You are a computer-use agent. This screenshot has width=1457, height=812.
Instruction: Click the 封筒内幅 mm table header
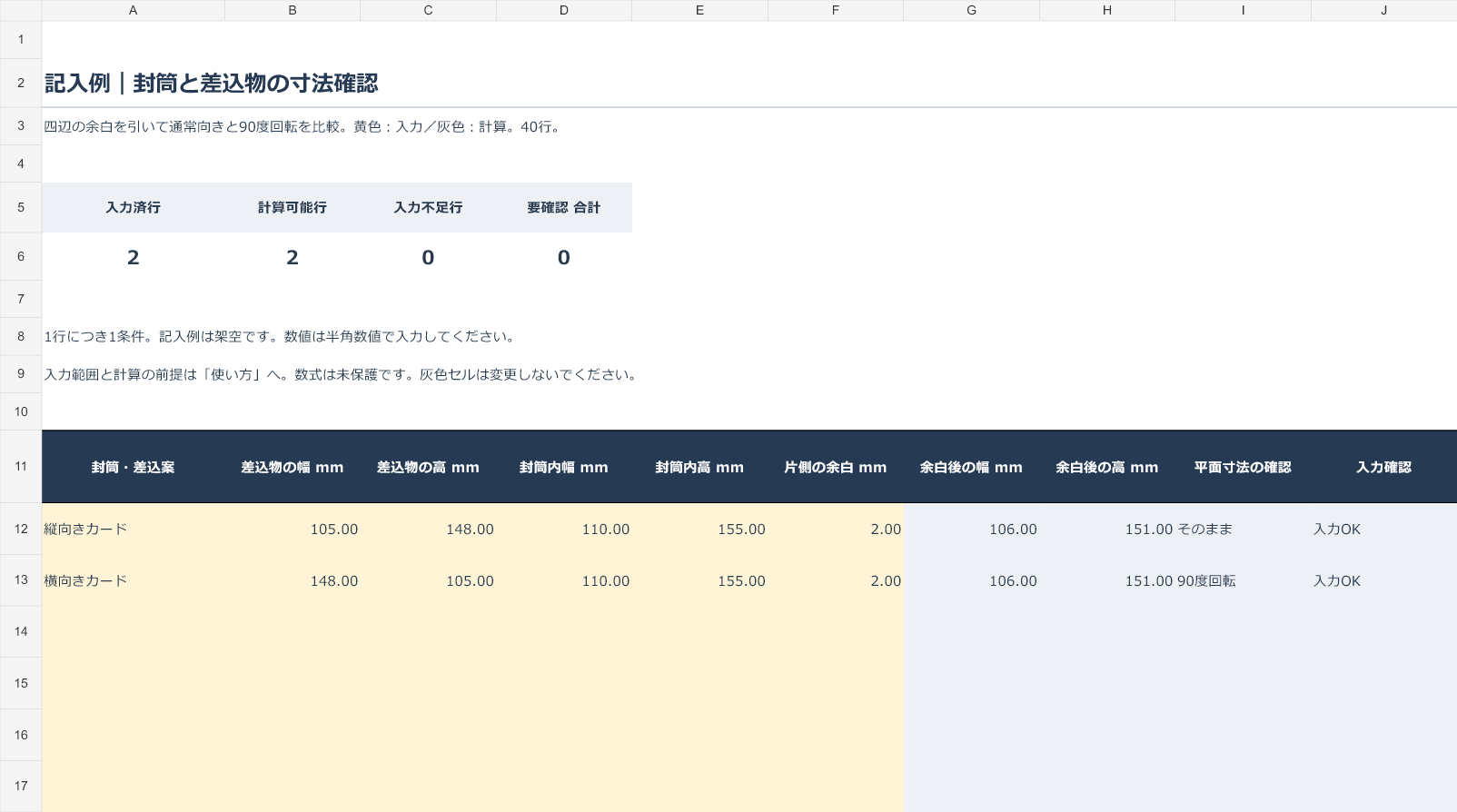point(564,467)
